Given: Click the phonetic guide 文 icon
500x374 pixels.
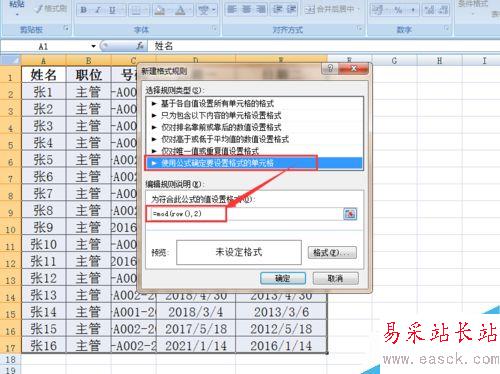Looking at the screenshot, I should (x=203, y=10).
